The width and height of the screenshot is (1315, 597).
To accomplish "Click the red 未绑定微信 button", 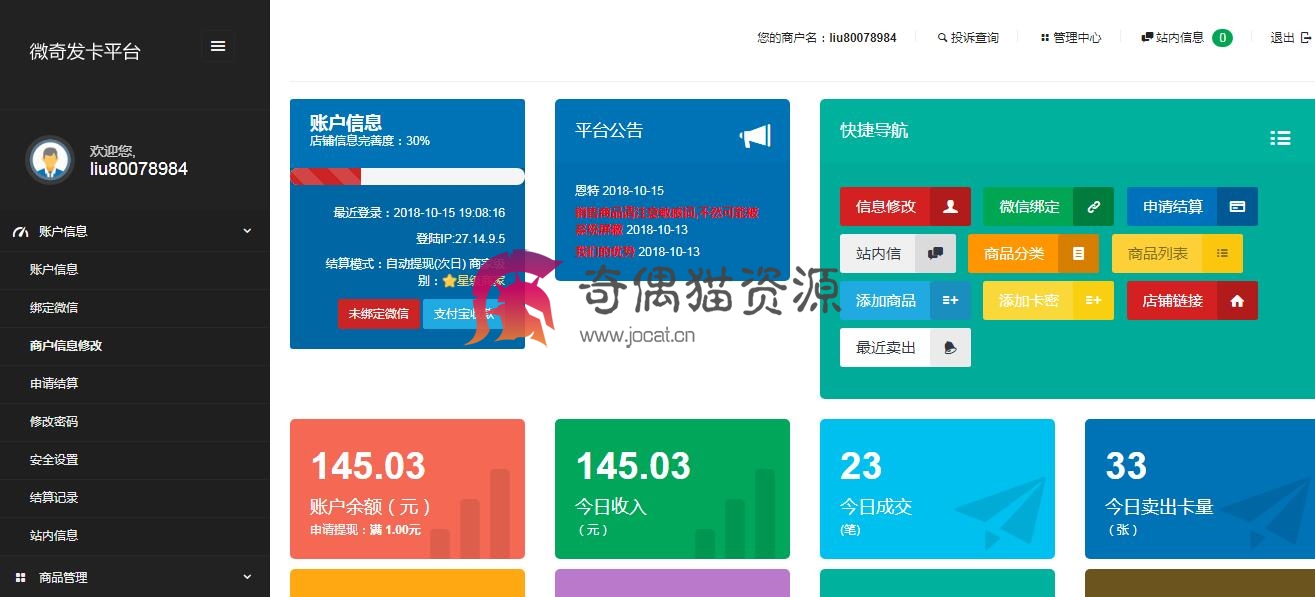I will point(379,313).
